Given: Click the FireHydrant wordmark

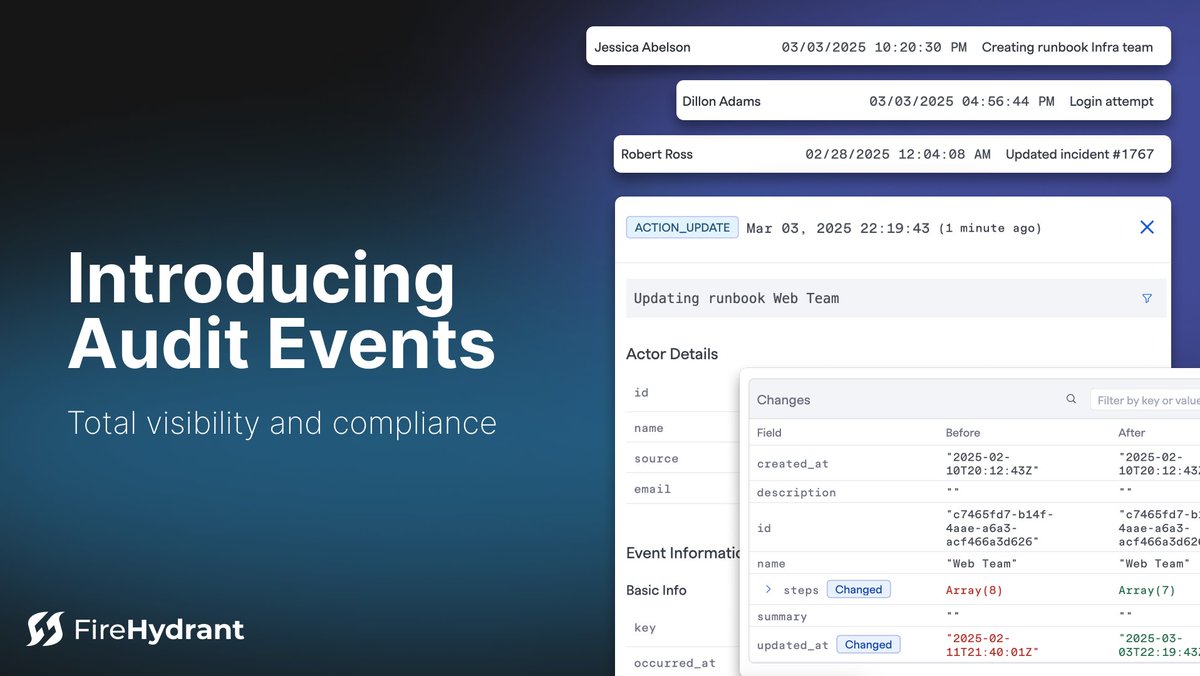Looking at the screenshot, I should (159, 630).
